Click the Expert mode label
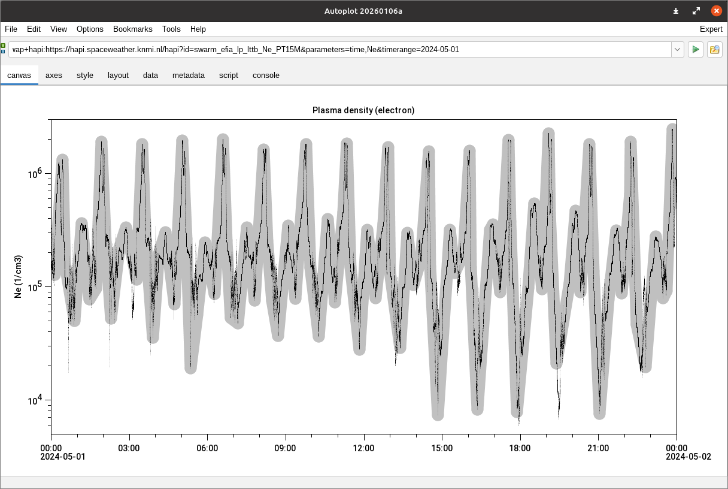Image resolution: width=728 pixels, height=489 pixels. [x=710, y=30]
